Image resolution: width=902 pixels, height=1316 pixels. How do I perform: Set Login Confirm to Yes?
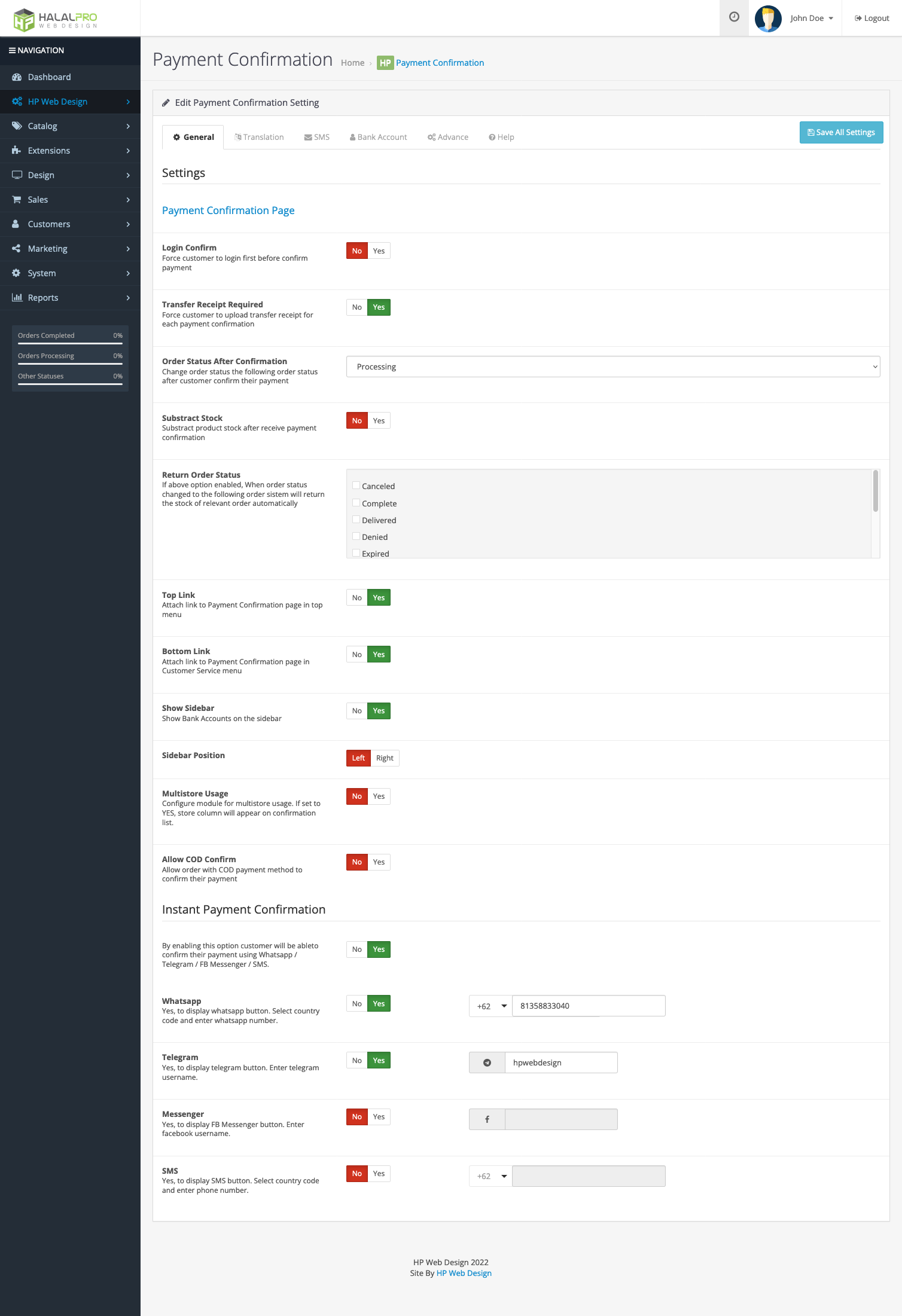coord(379,251)
